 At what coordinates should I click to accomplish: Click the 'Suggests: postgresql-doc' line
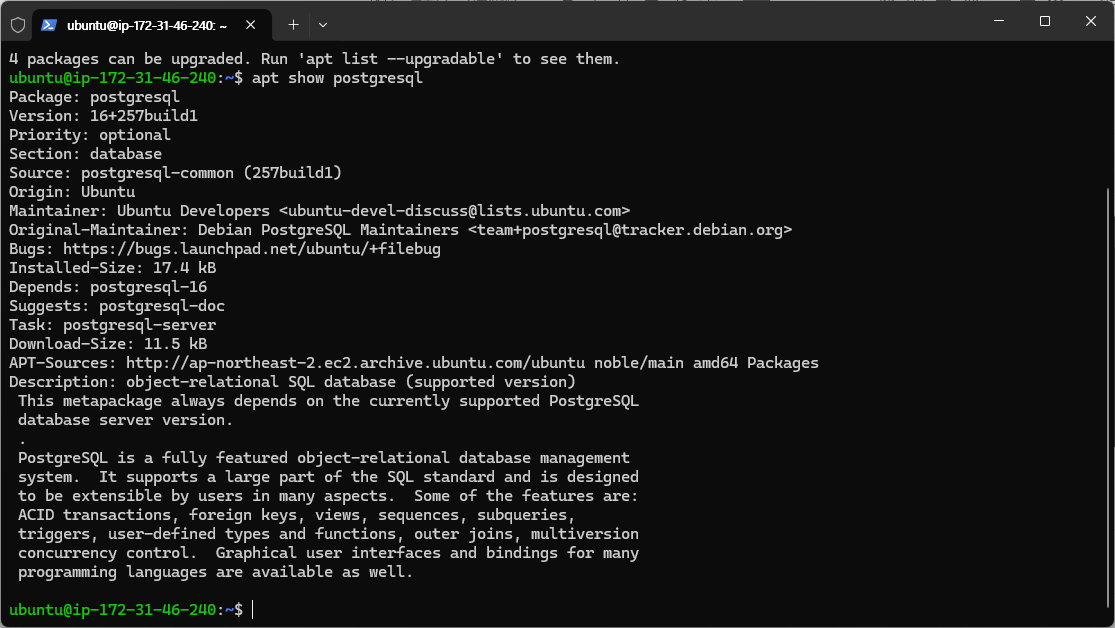[117, 306]
